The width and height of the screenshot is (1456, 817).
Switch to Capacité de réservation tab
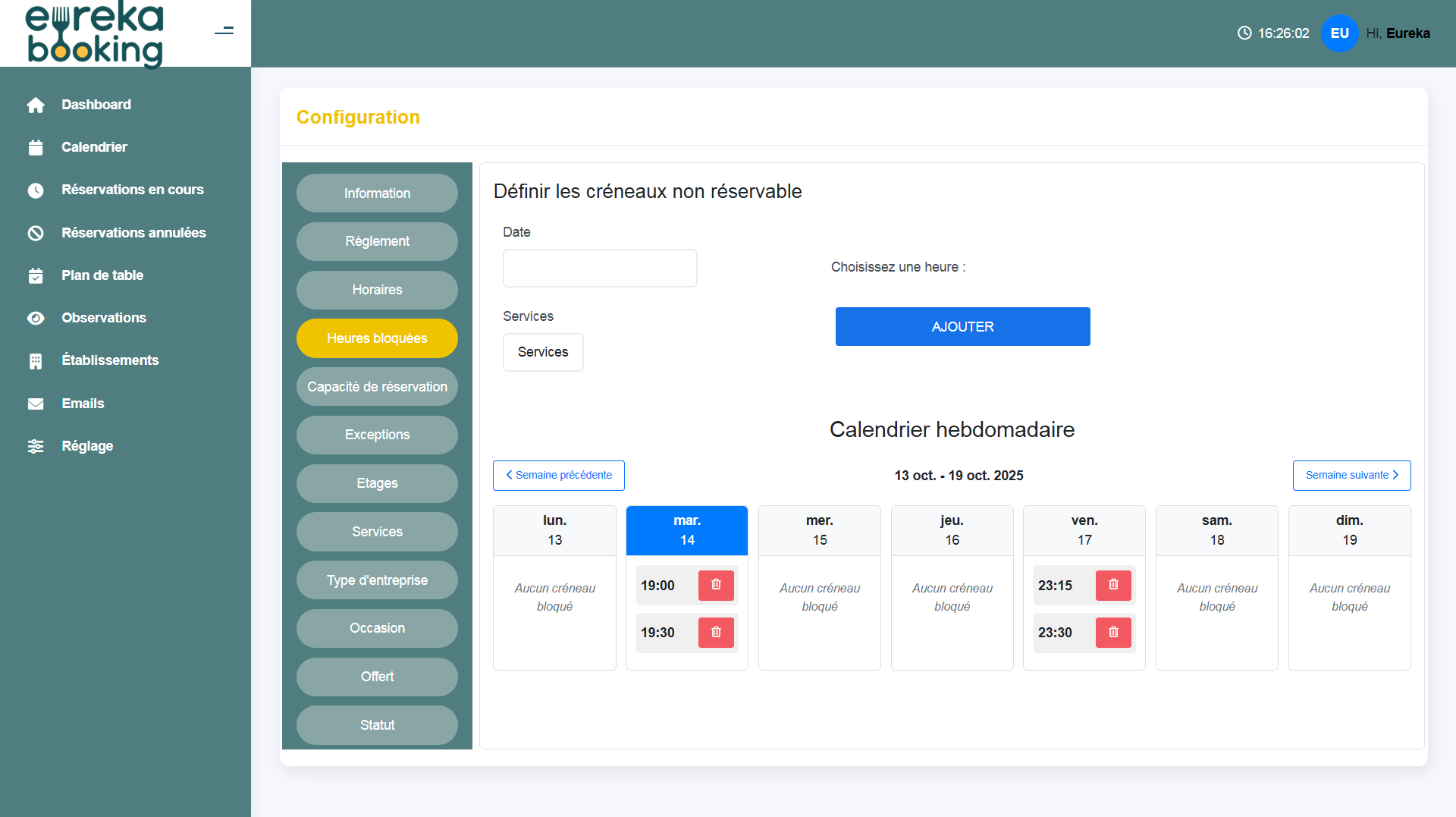pos(377,387)
